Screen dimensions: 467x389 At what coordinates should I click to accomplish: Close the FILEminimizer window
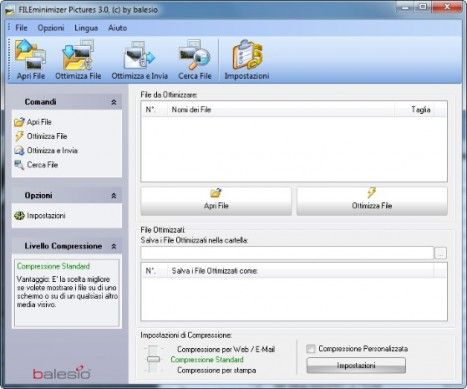pyautogui.click(x=447, y=7)
